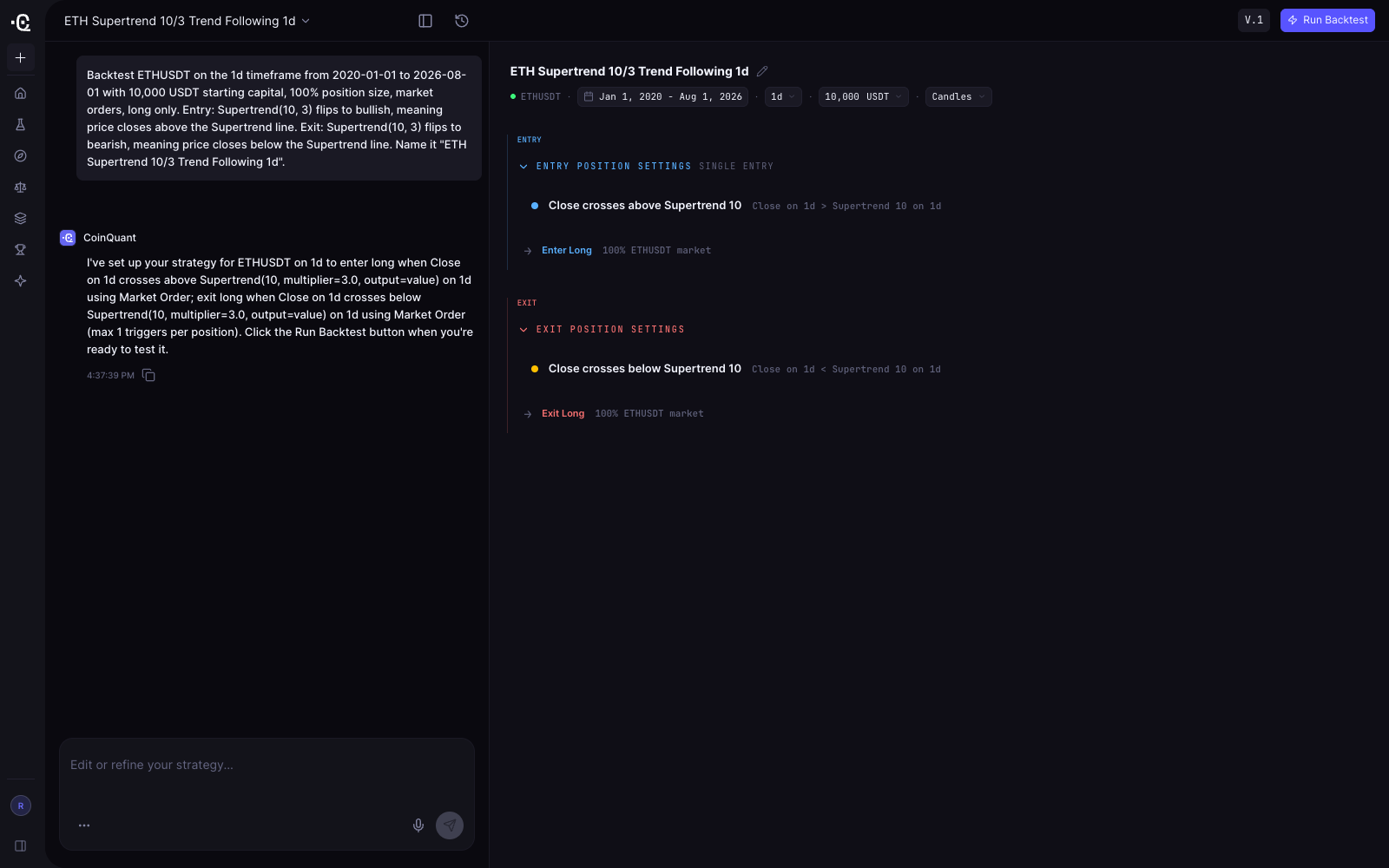This screenshot has width=1389, height=868.
Task: Open the 10,000 USDT capital dropdown
Action: coord(863,97)
